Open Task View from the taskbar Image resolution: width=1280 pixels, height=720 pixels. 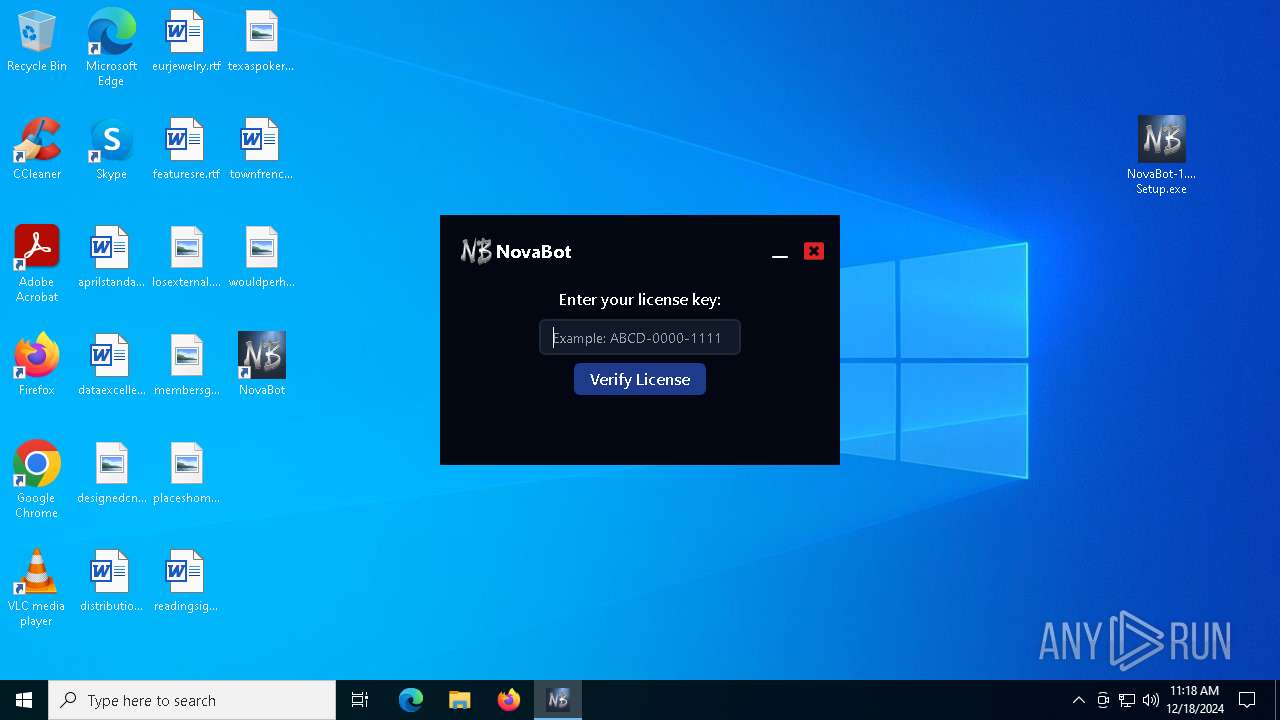[x=360, y=700]
